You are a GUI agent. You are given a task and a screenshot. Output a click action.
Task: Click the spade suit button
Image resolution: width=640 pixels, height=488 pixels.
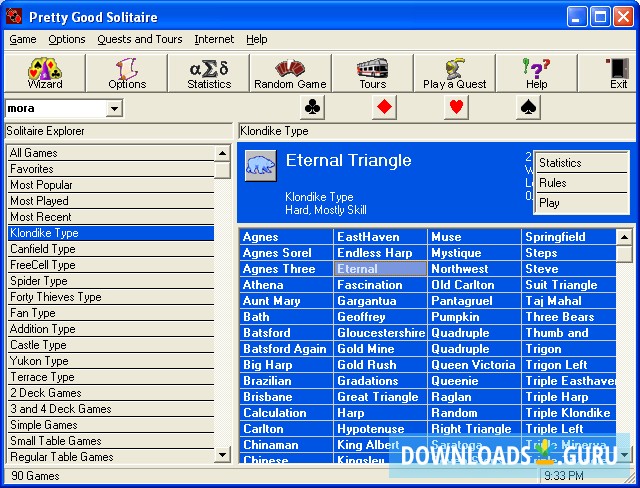pos(529,107)
